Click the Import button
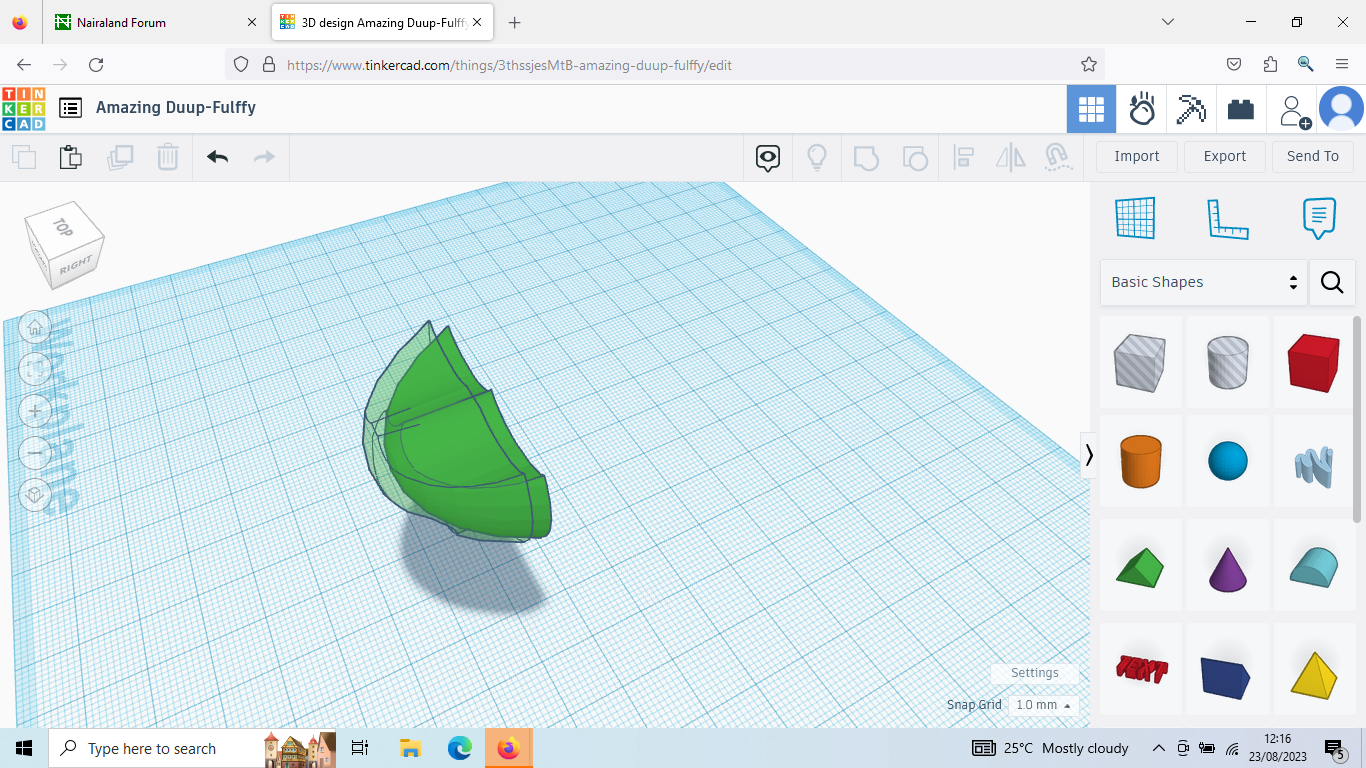 click(1136, 156)
